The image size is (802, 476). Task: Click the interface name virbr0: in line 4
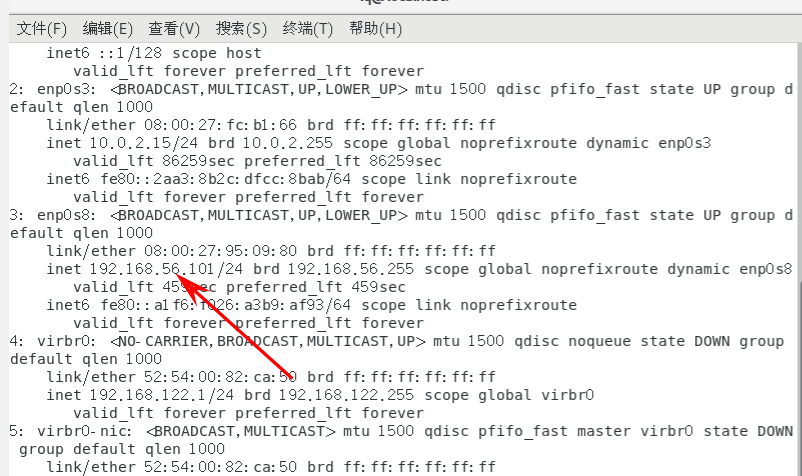66,341
